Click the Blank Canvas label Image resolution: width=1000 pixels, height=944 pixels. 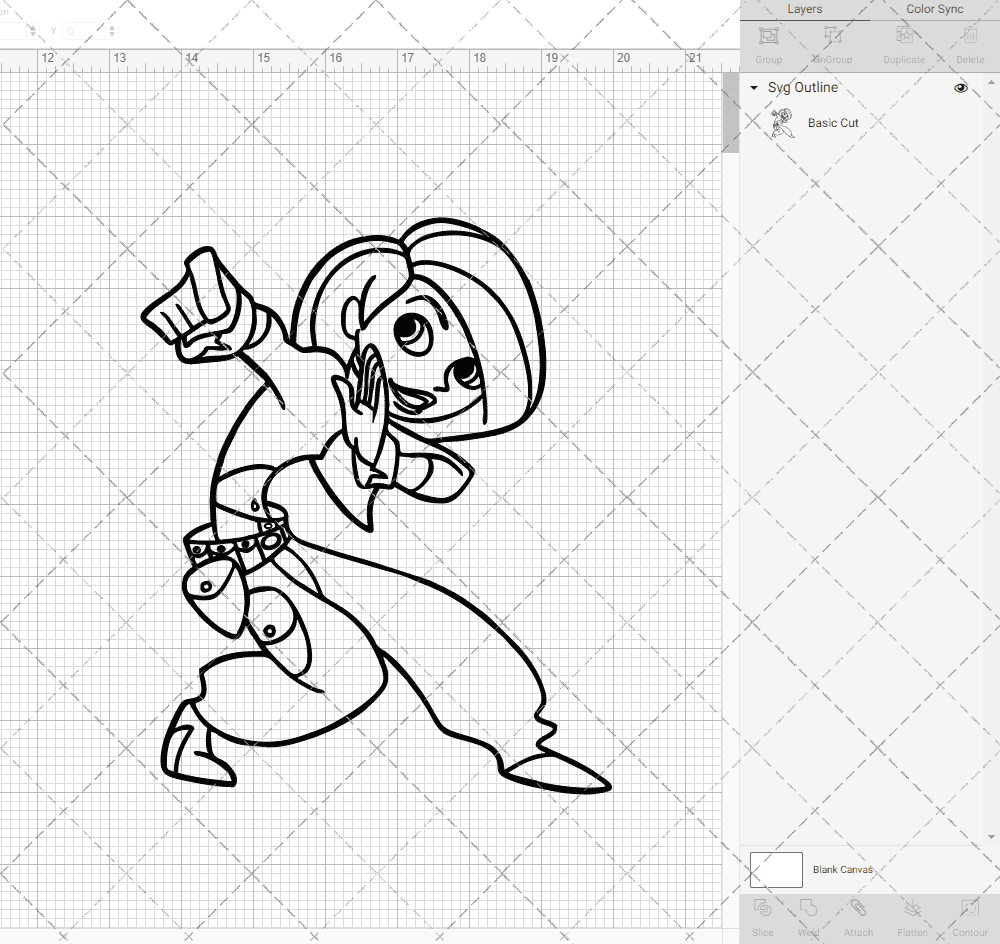pyautogui.click(x=842, y=869)
